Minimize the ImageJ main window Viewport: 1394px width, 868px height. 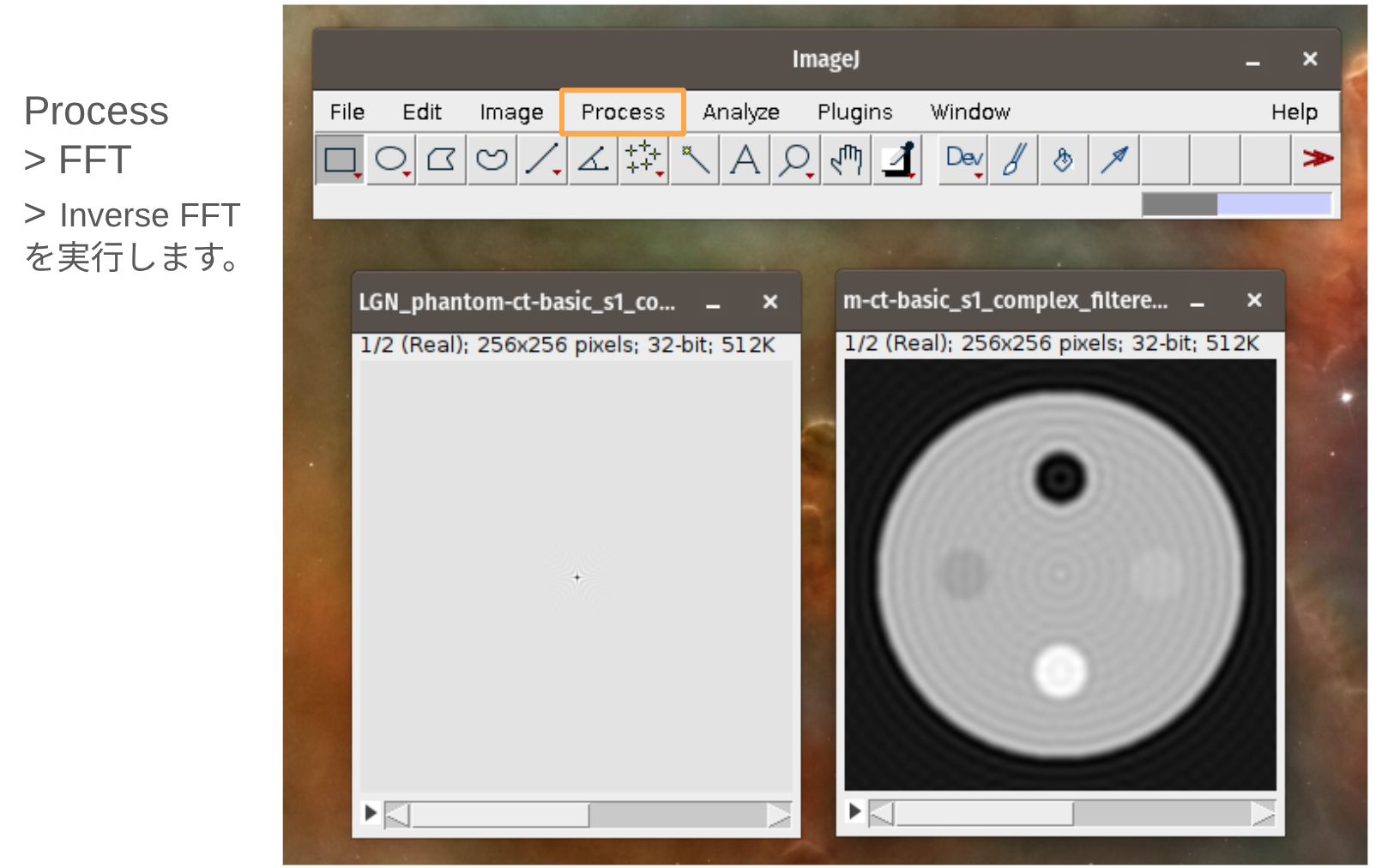tap(1252, 60)
